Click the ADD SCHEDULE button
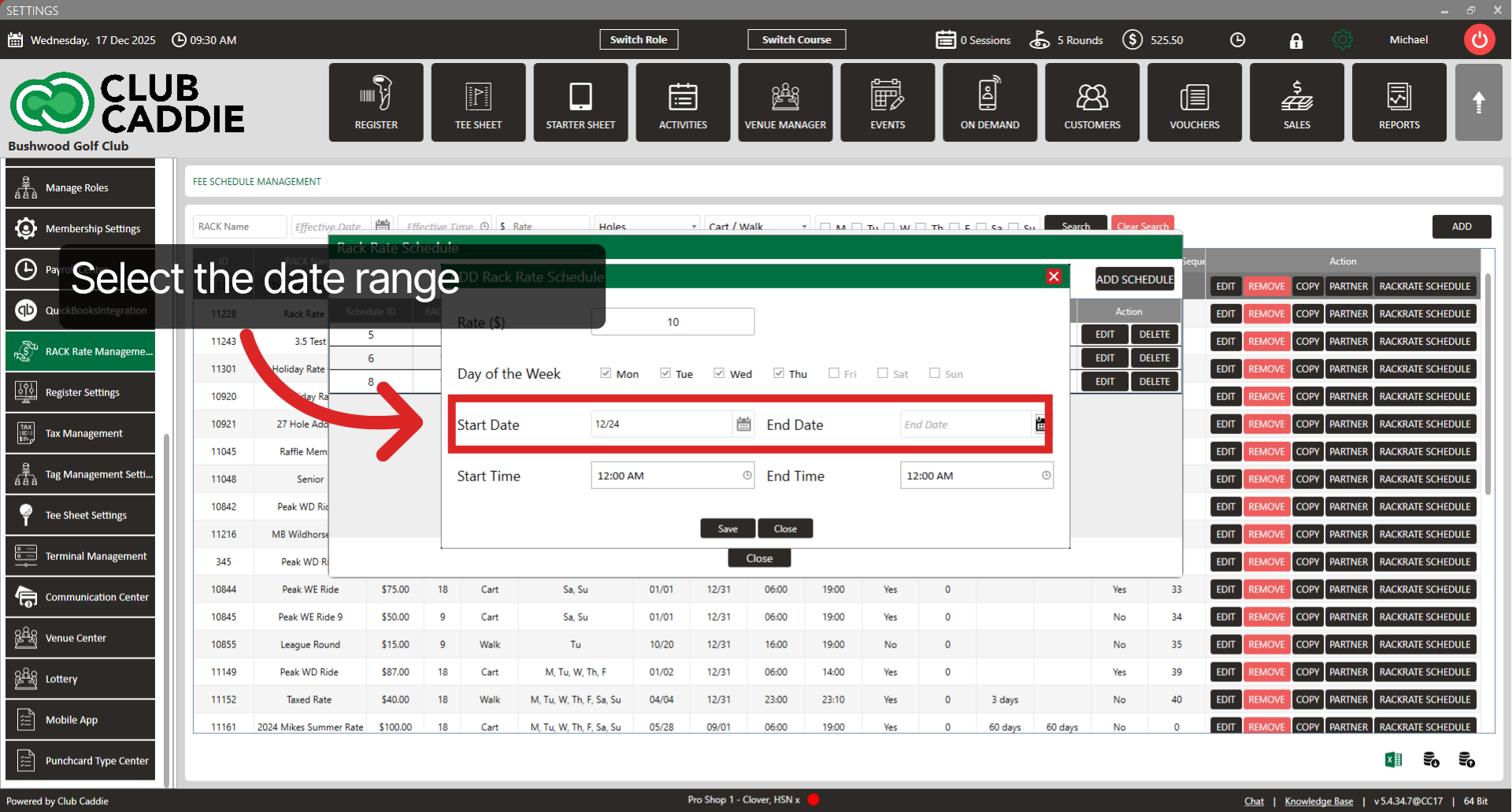1512x812 pixels. coord(1134,280)
